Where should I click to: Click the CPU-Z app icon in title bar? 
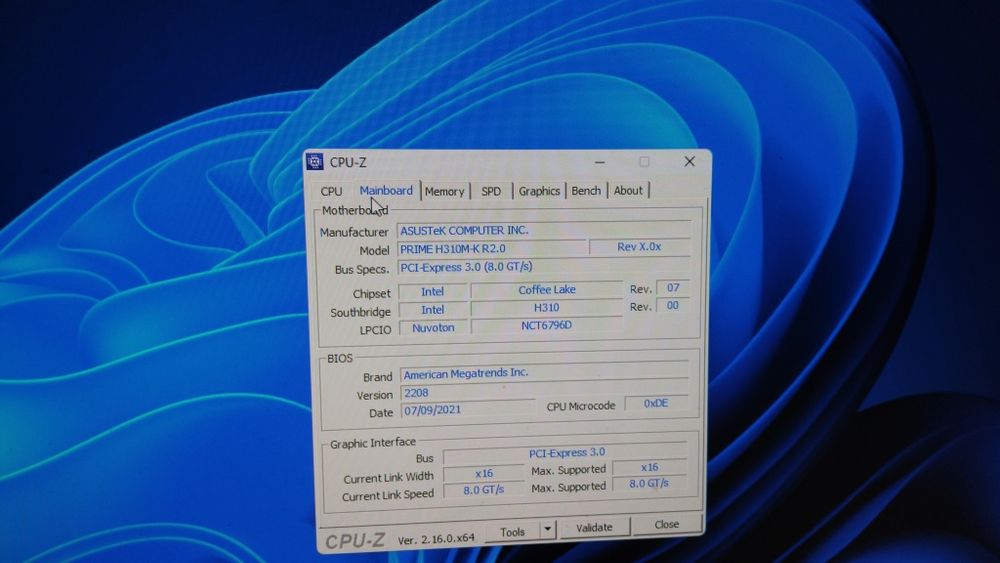tap(314, 162)
